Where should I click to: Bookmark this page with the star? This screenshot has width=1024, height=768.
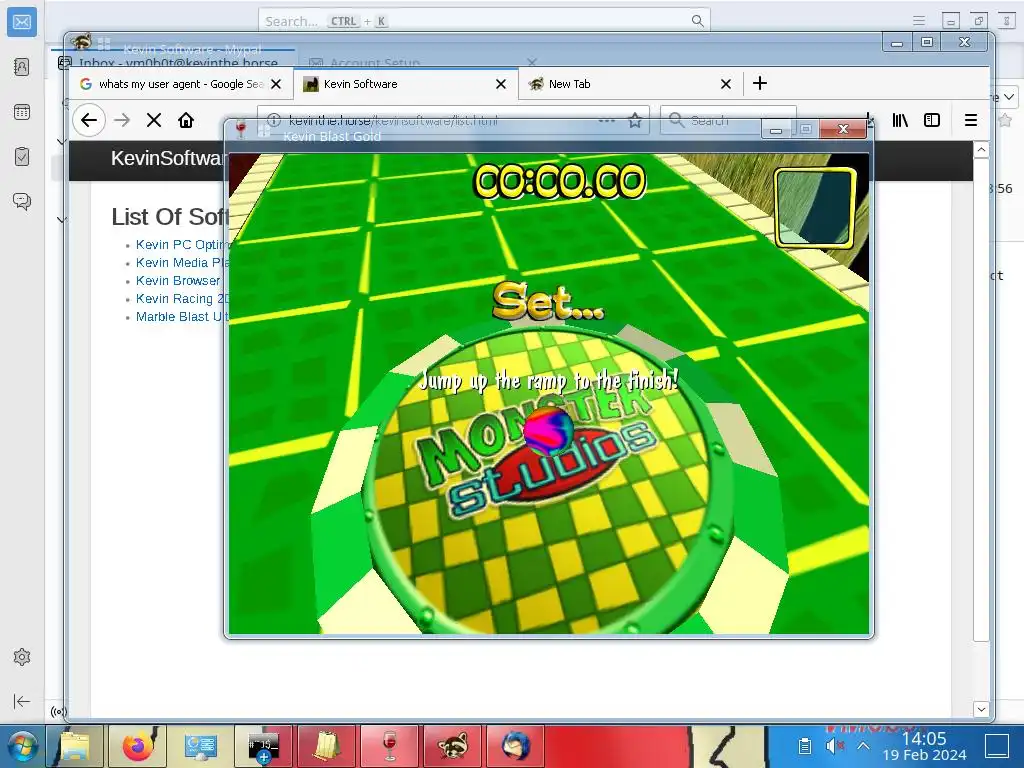[x=635, y=121]
